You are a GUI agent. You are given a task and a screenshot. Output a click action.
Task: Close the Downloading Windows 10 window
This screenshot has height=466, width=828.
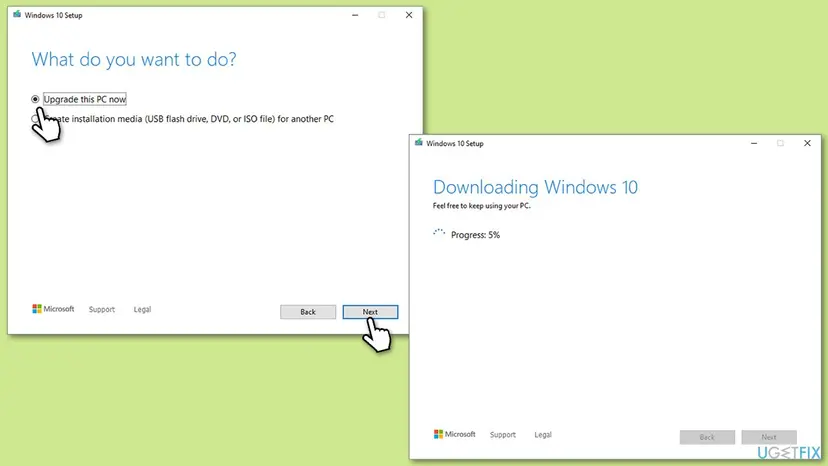pos(807,143)
